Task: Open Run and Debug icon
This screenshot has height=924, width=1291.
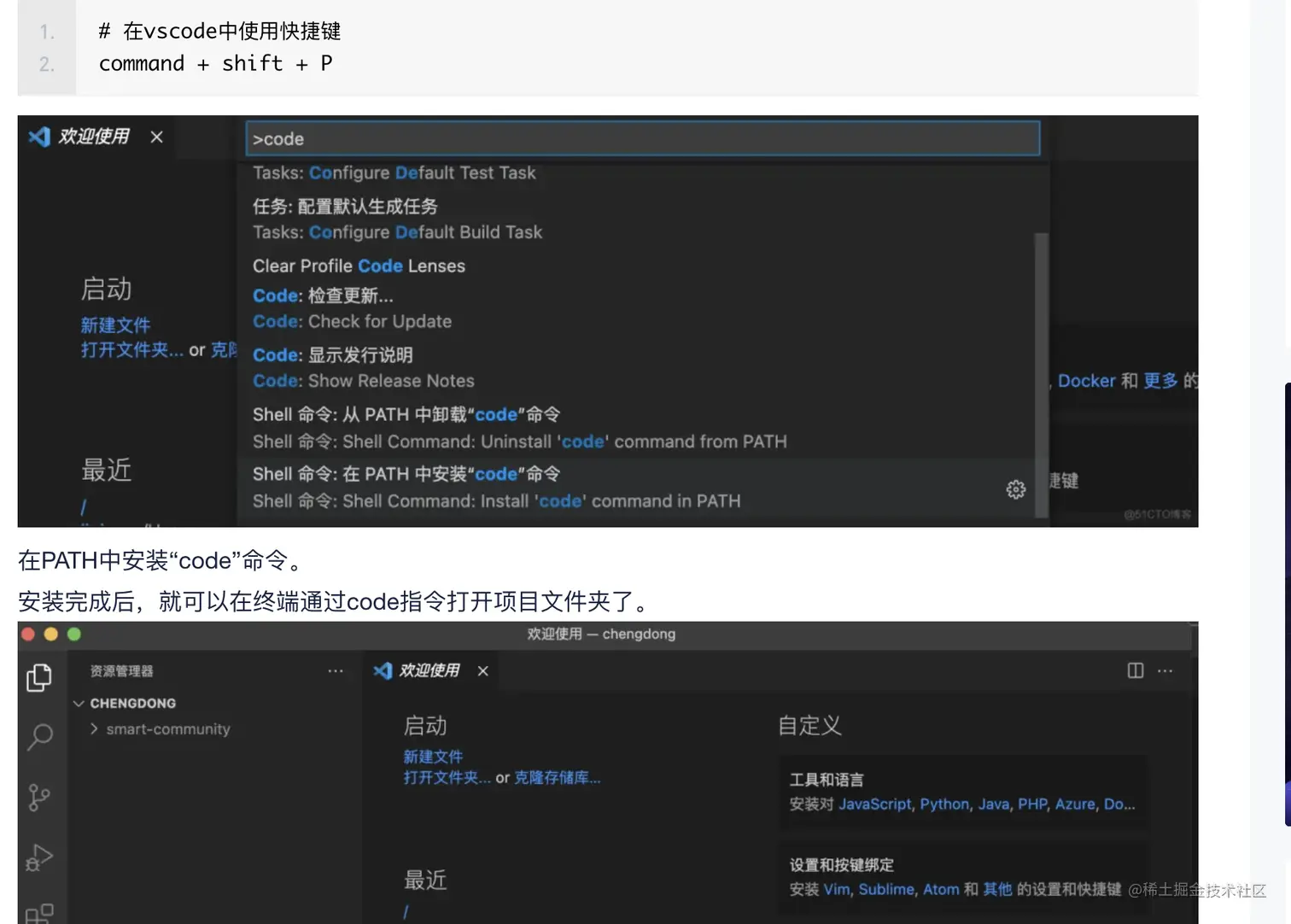Action: coord(39,857)
